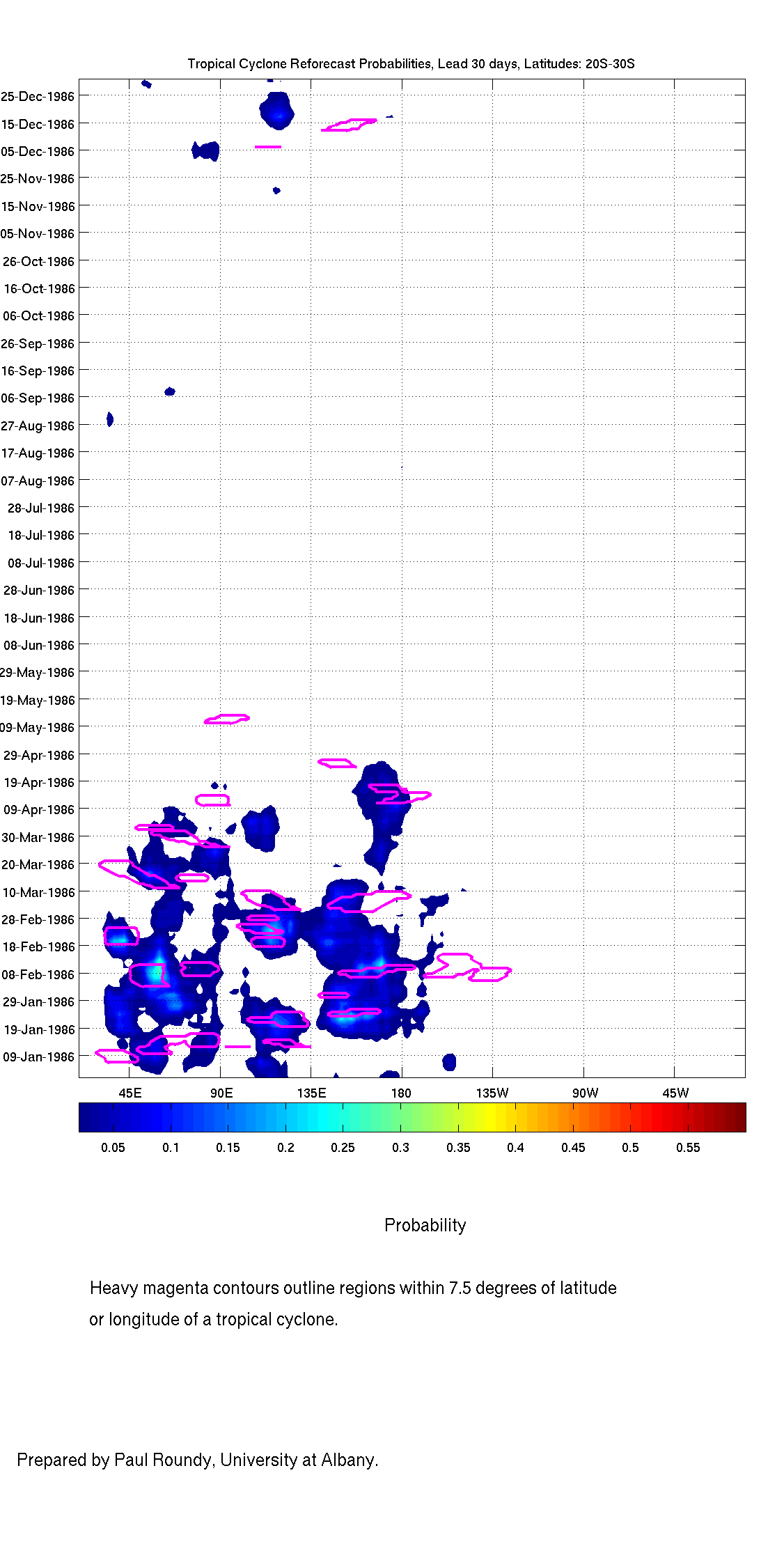The image size is (784, 1567).
Task: Click the 28-Jul-1986 date label
Action: point(41,508)
